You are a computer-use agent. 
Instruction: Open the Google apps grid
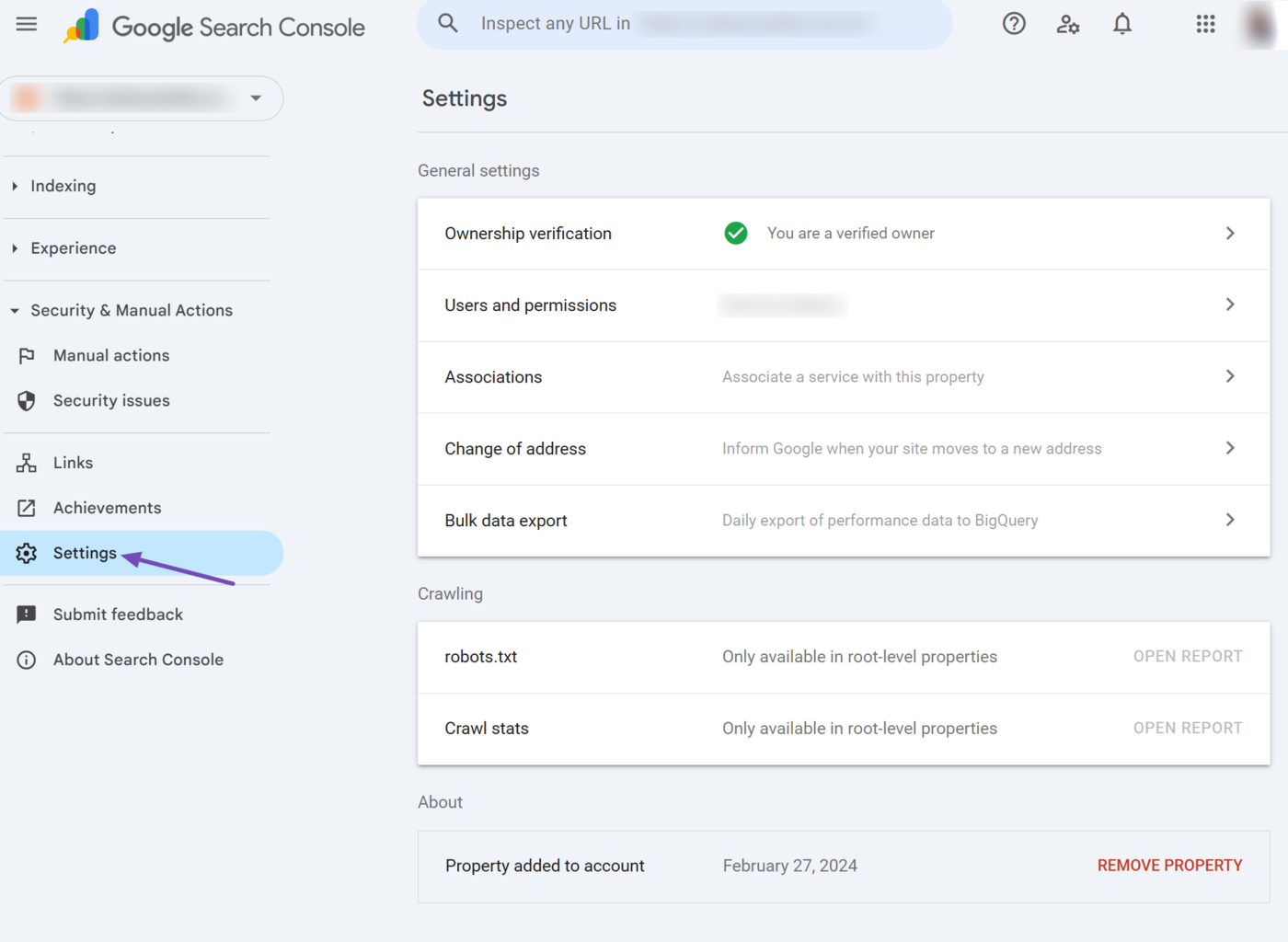(x=1205, y=24)
